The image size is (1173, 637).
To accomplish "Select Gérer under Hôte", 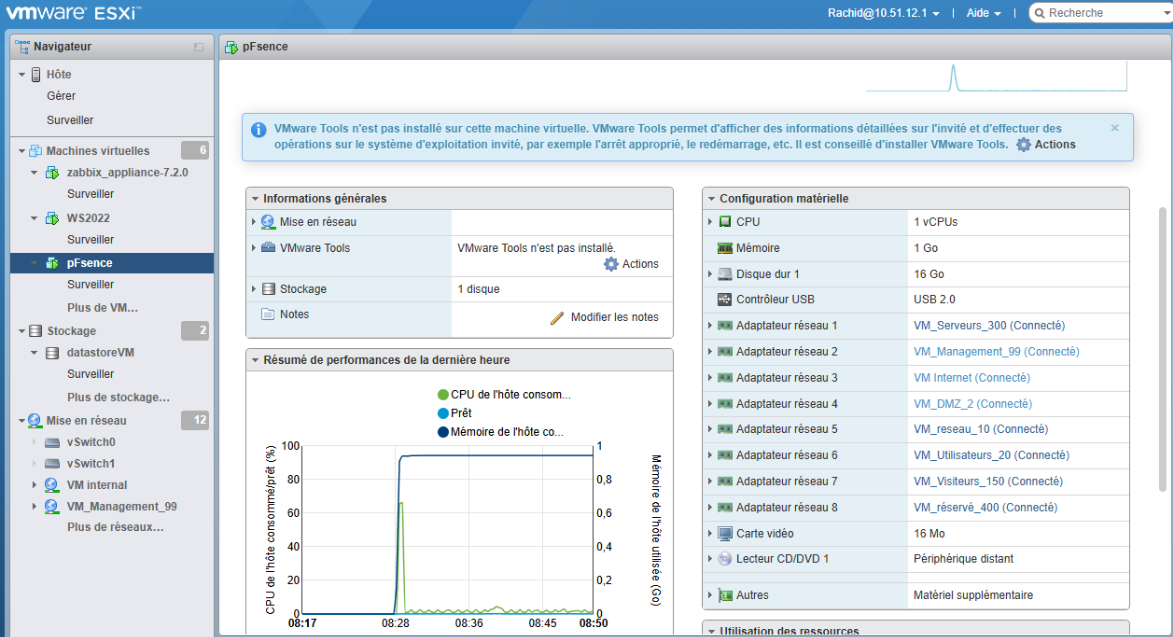I will click(61, 96).
